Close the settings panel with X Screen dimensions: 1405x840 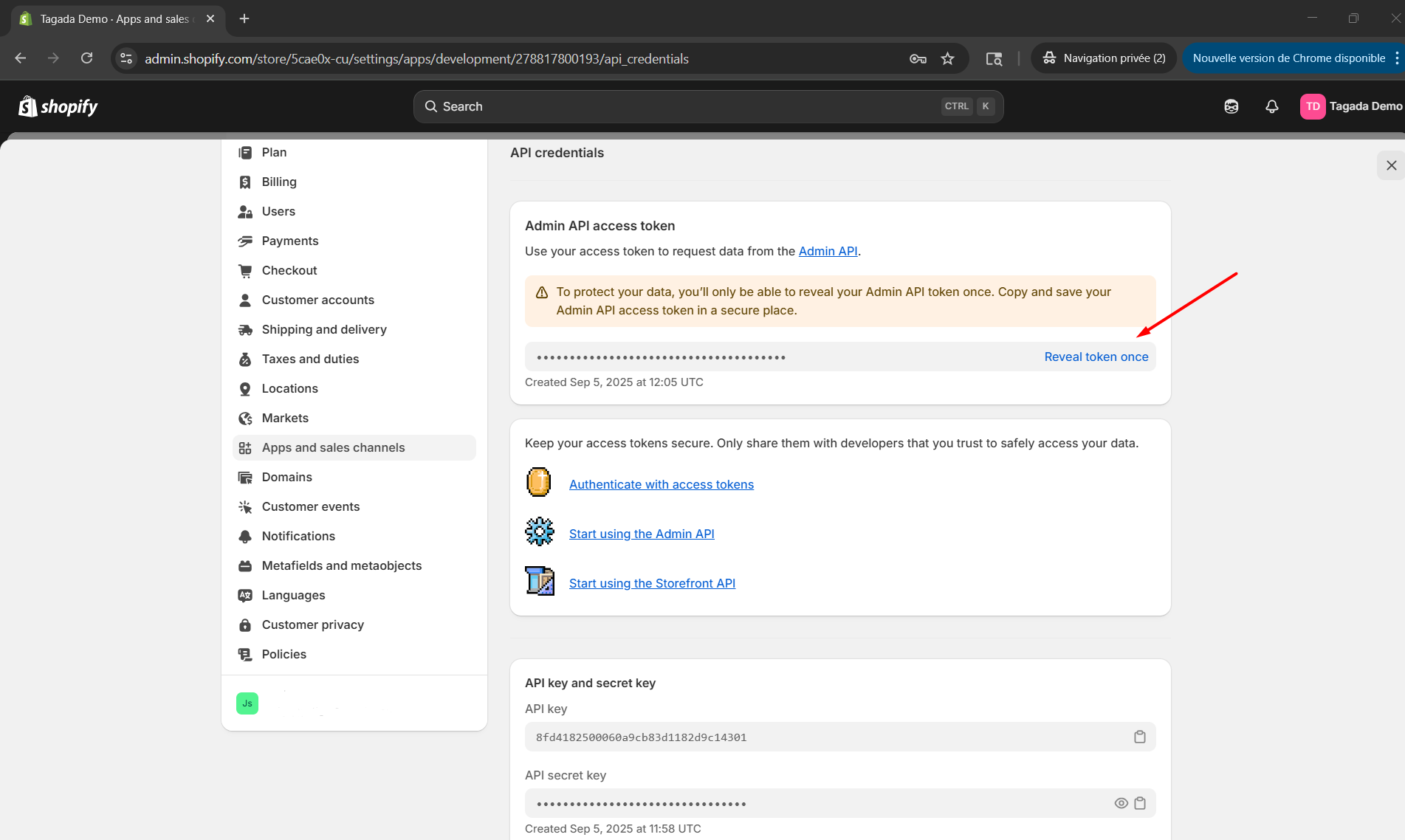(1391, 165)
